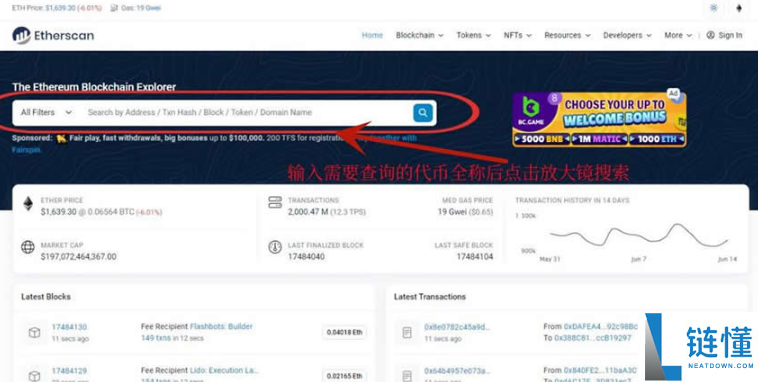Image resolution: width=758 pixels, height=382 pixels.
Task: Click the blue magnifier search button
Action: [423, 113]
